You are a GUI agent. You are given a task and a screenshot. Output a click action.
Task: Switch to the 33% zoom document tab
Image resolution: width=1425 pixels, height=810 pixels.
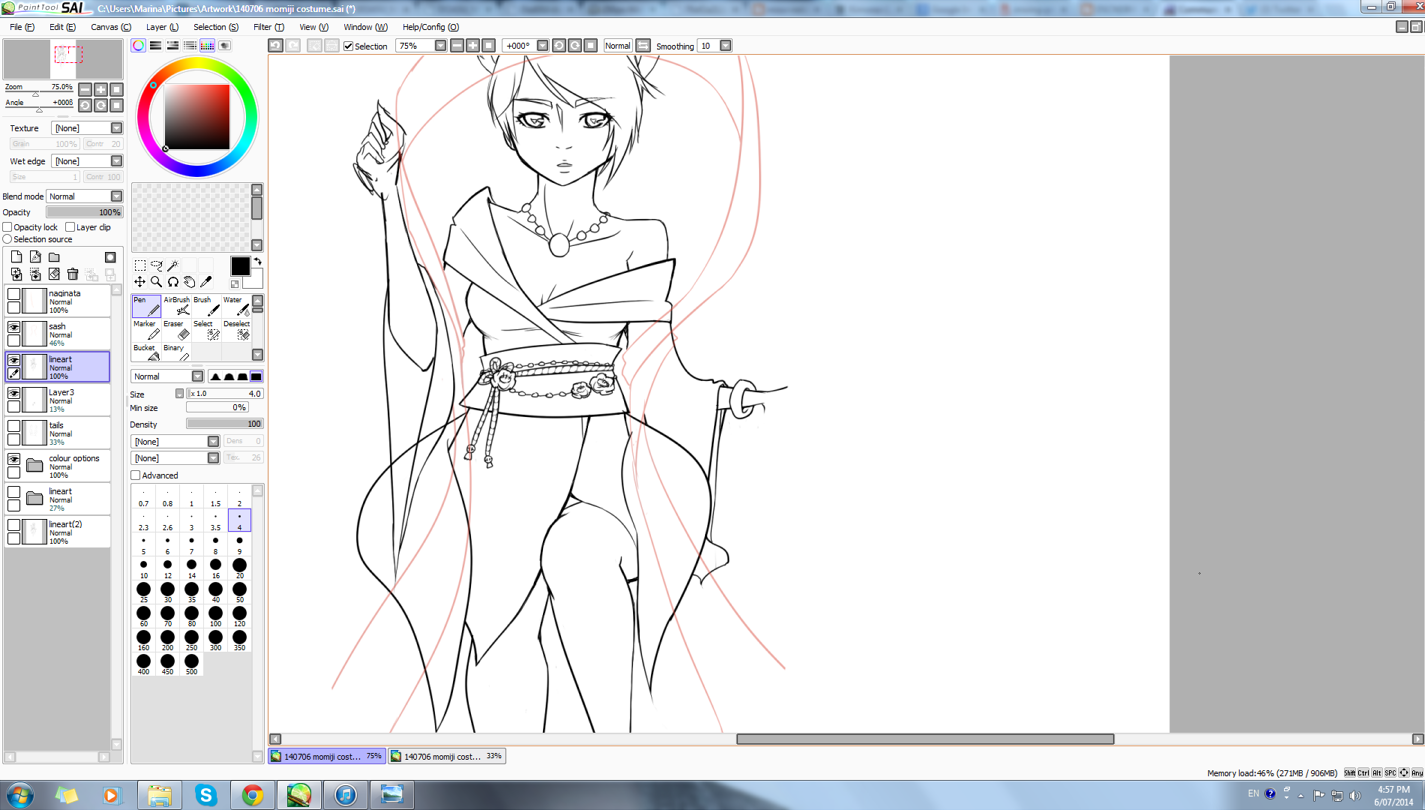447,757
